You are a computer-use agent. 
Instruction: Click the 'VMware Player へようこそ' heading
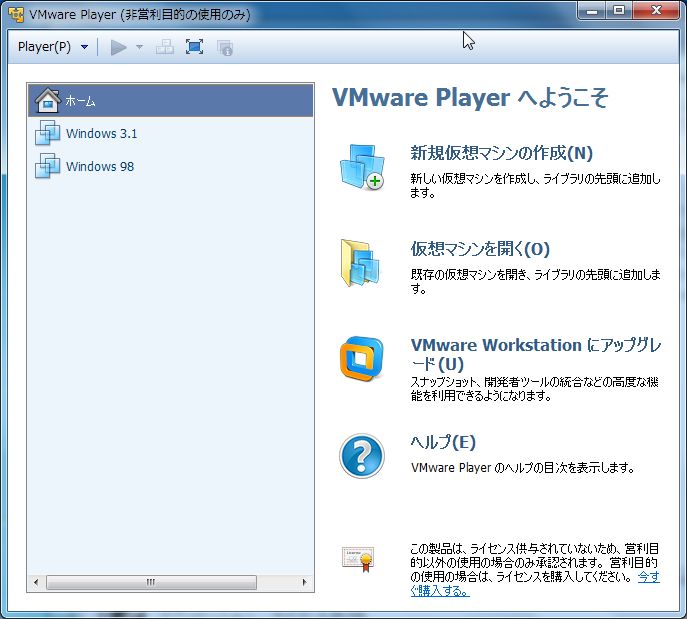point(470,97)
